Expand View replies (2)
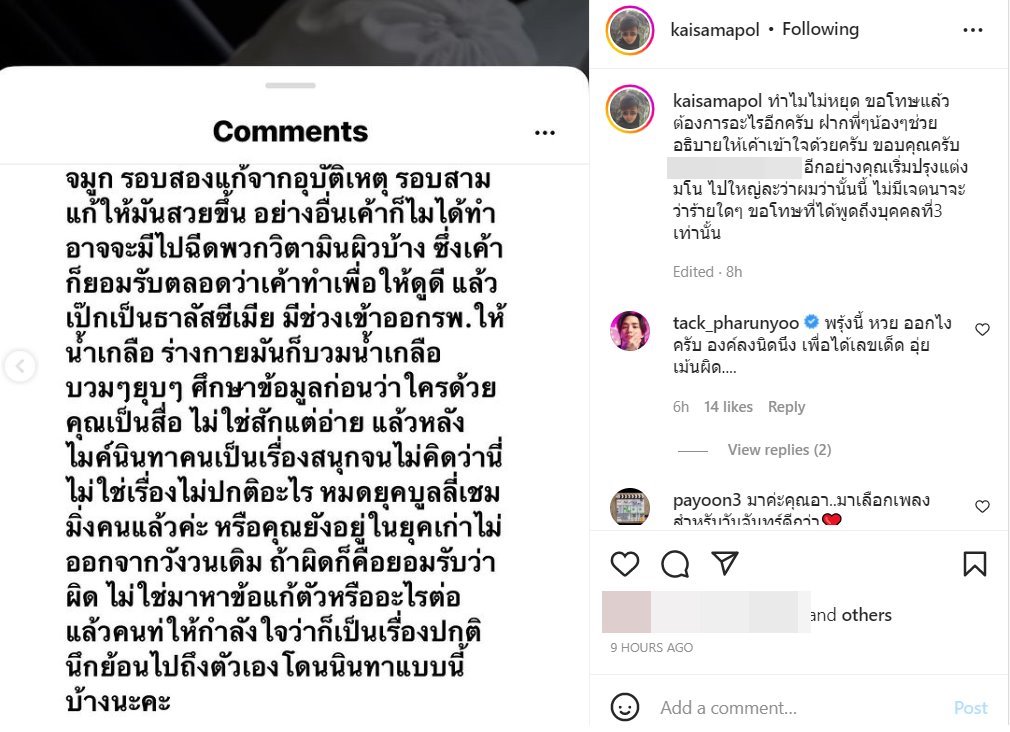 point(779,450)
